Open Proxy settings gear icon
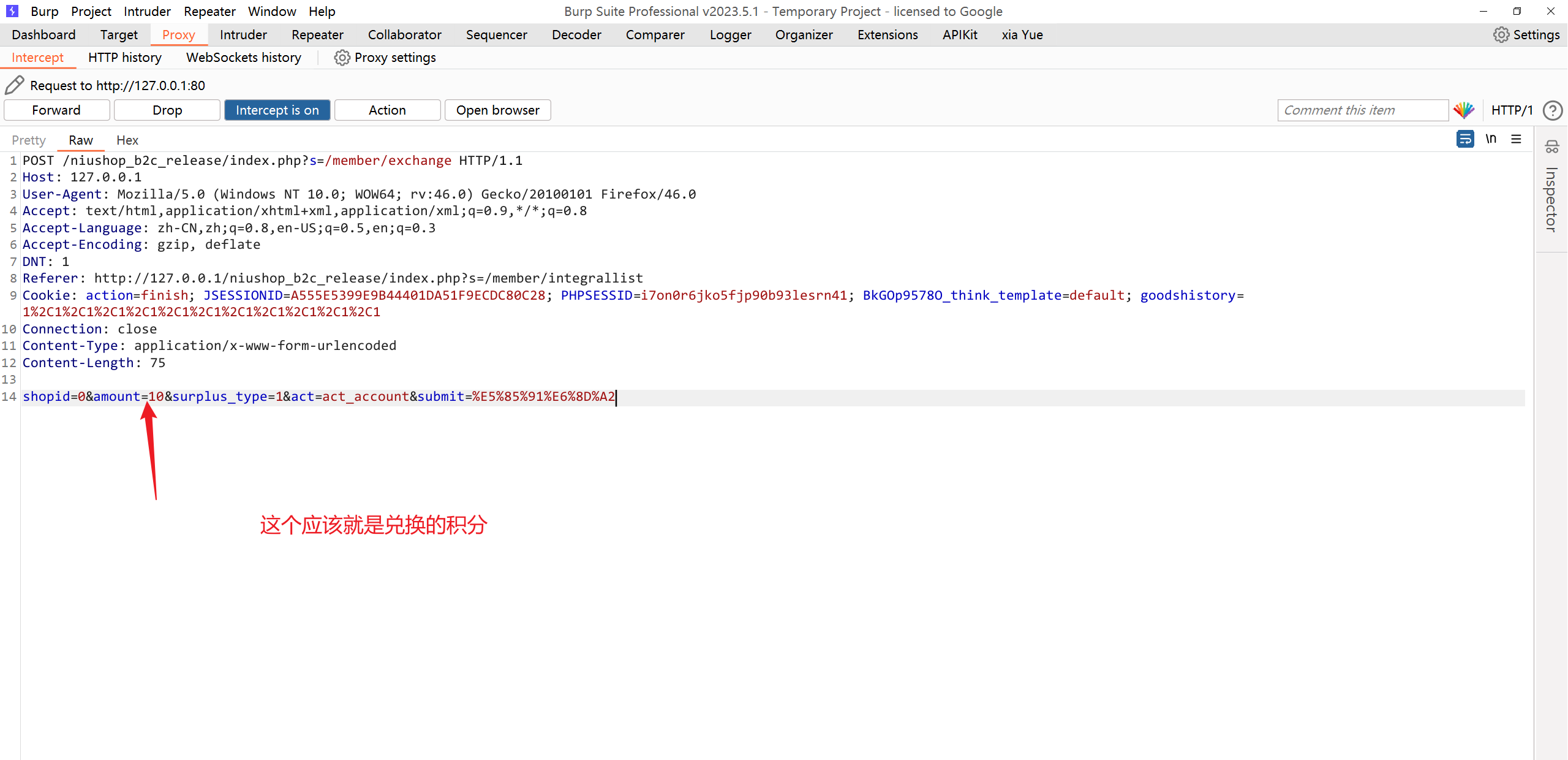This screenshot has height=760, width=1568. click(342, 58)
